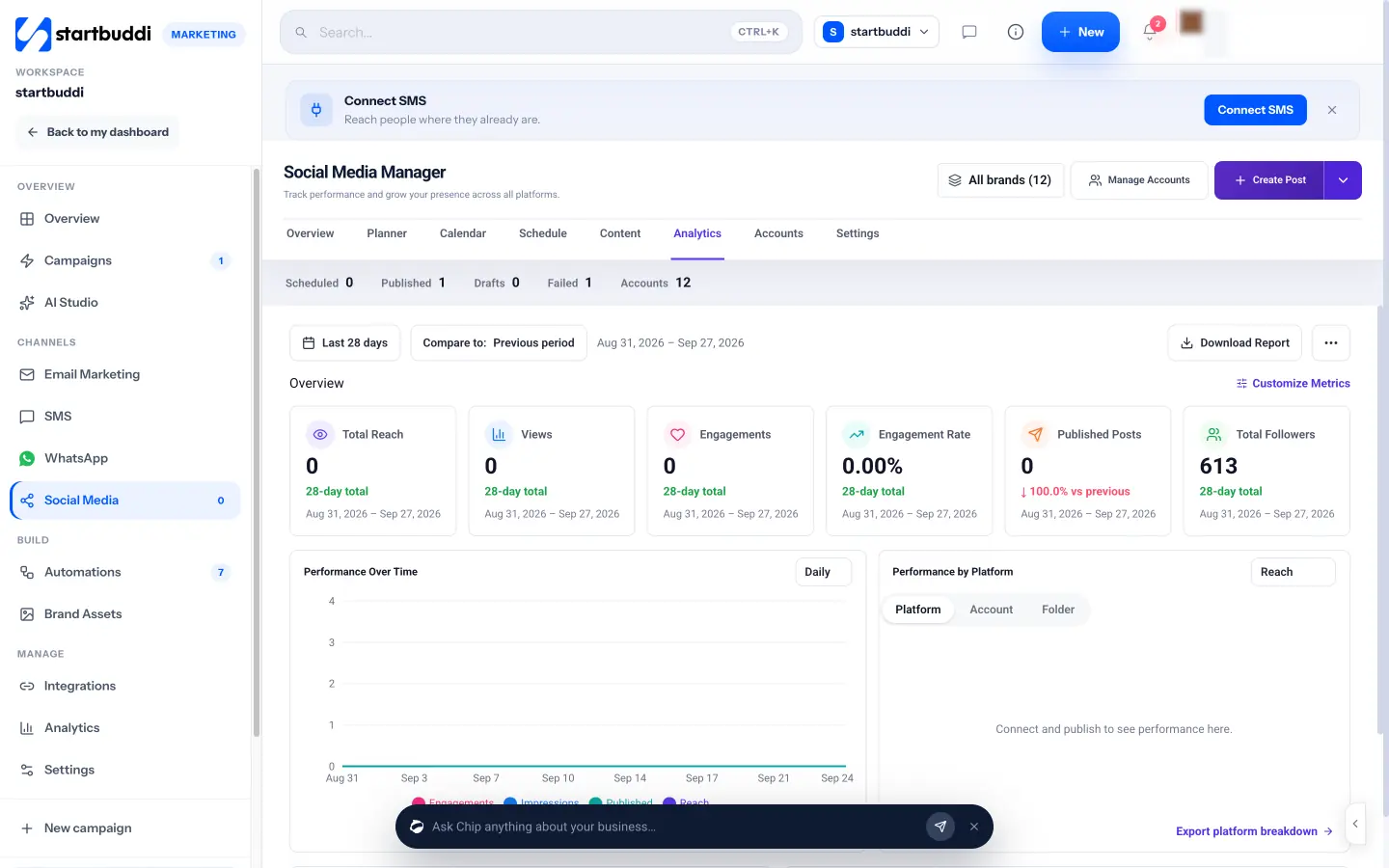Select Folder breakdown toggle
Image resolution: width=1389 pixels, height=868 pixels.
[x=1058, y=610]
